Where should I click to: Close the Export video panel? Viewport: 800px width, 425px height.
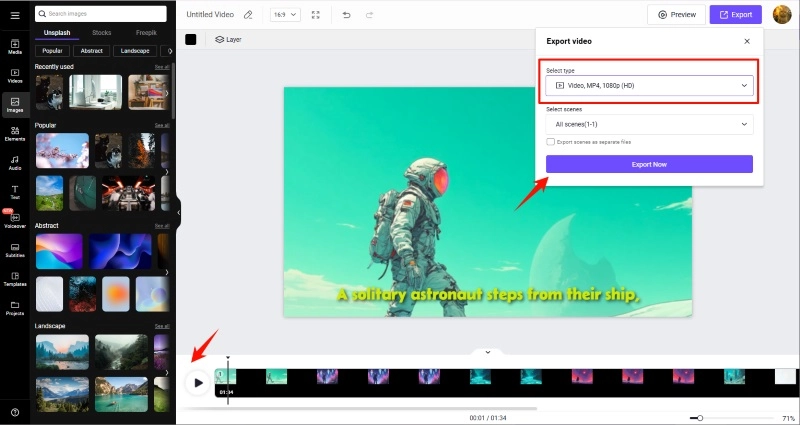pyautogui.click(x=747, y=41)
